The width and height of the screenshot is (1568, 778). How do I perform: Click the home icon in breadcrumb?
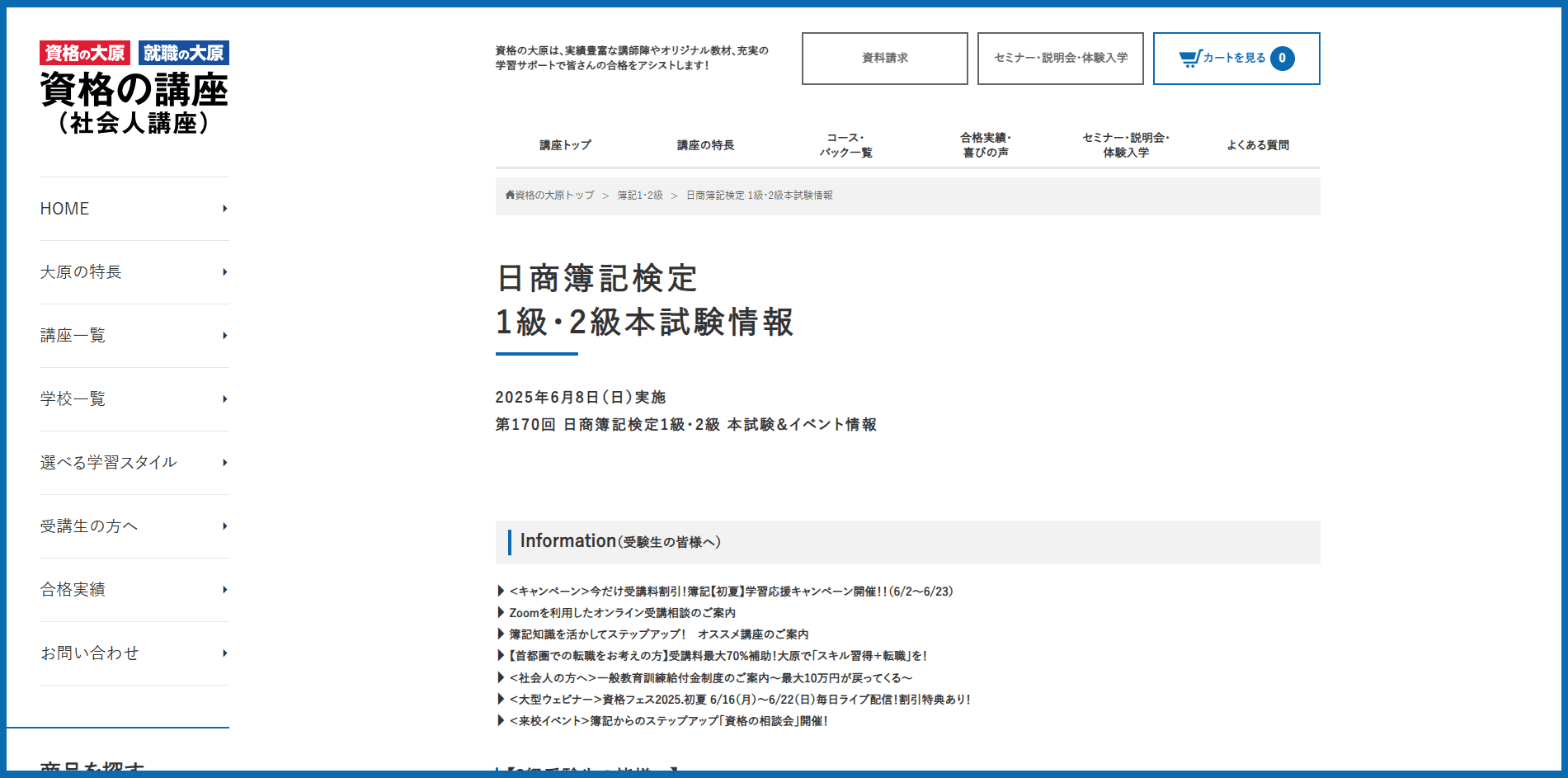510,196
